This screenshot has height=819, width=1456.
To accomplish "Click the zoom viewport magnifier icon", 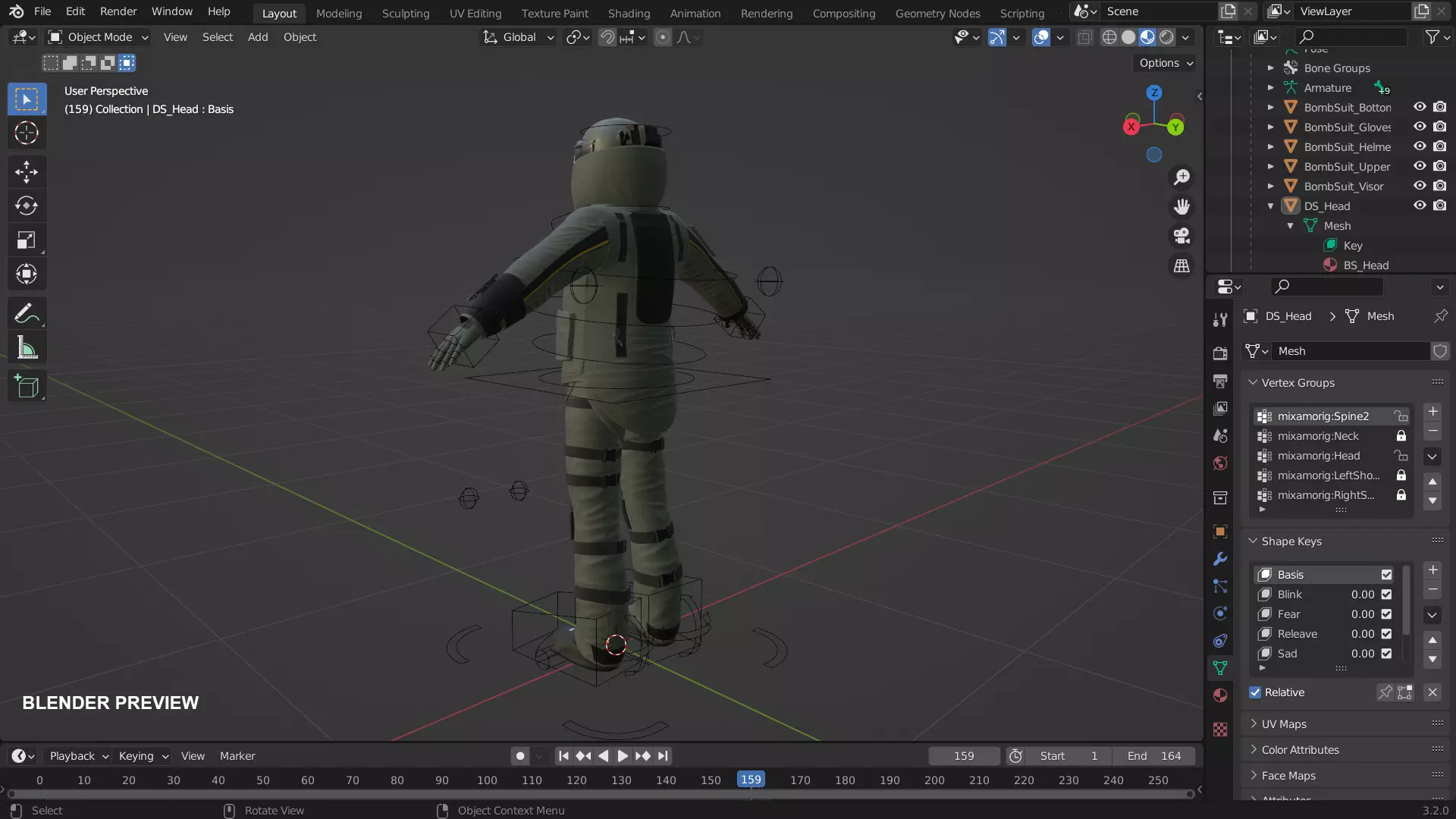I will tap(1181, 177).
